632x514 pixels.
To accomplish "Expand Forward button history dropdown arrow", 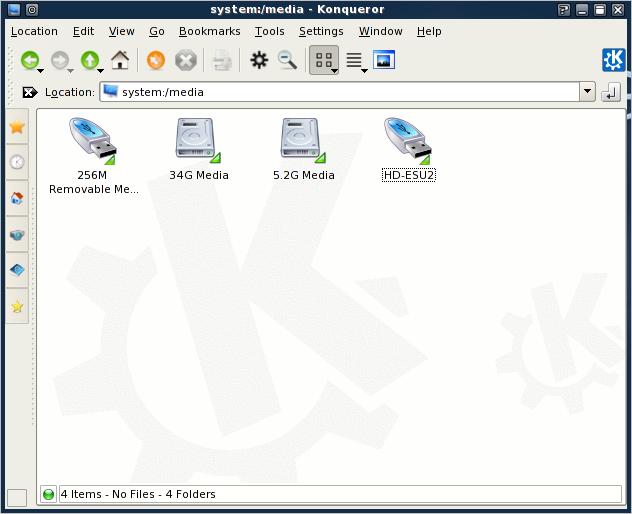I will point(71,71).
